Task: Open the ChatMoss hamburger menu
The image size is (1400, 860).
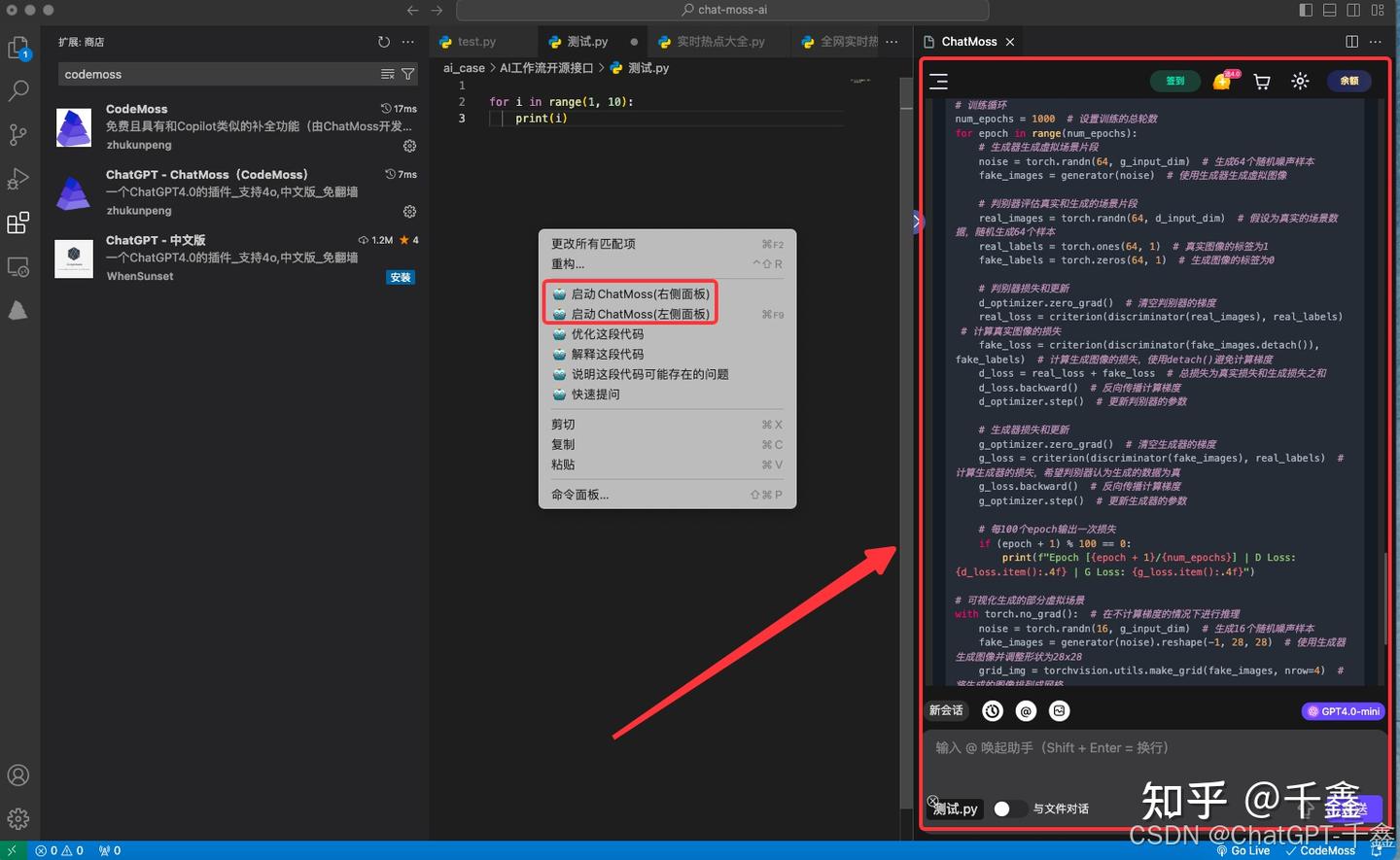Action: coord(939,82)
